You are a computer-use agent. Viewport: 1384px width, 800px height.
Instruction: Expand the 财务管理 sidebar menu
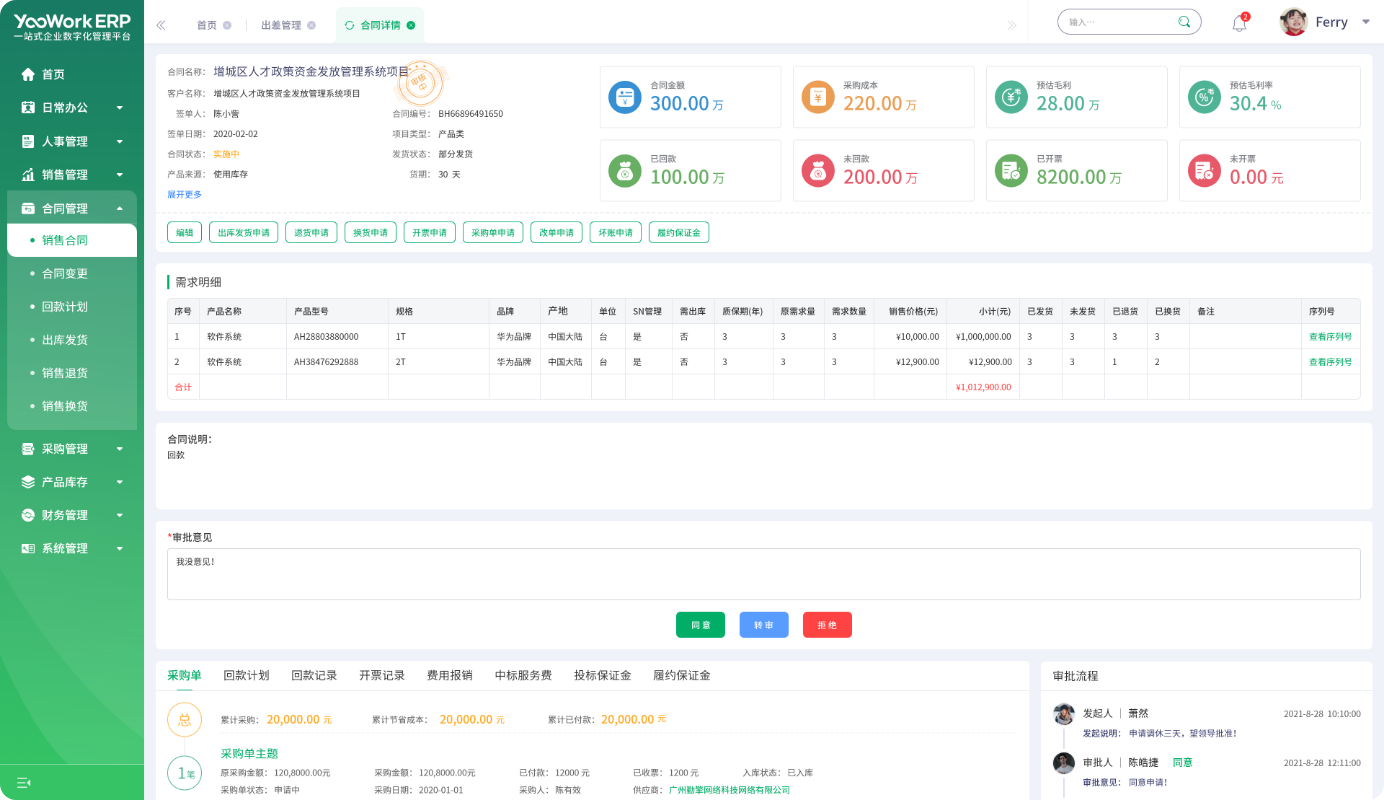click(x=71, y=515)
